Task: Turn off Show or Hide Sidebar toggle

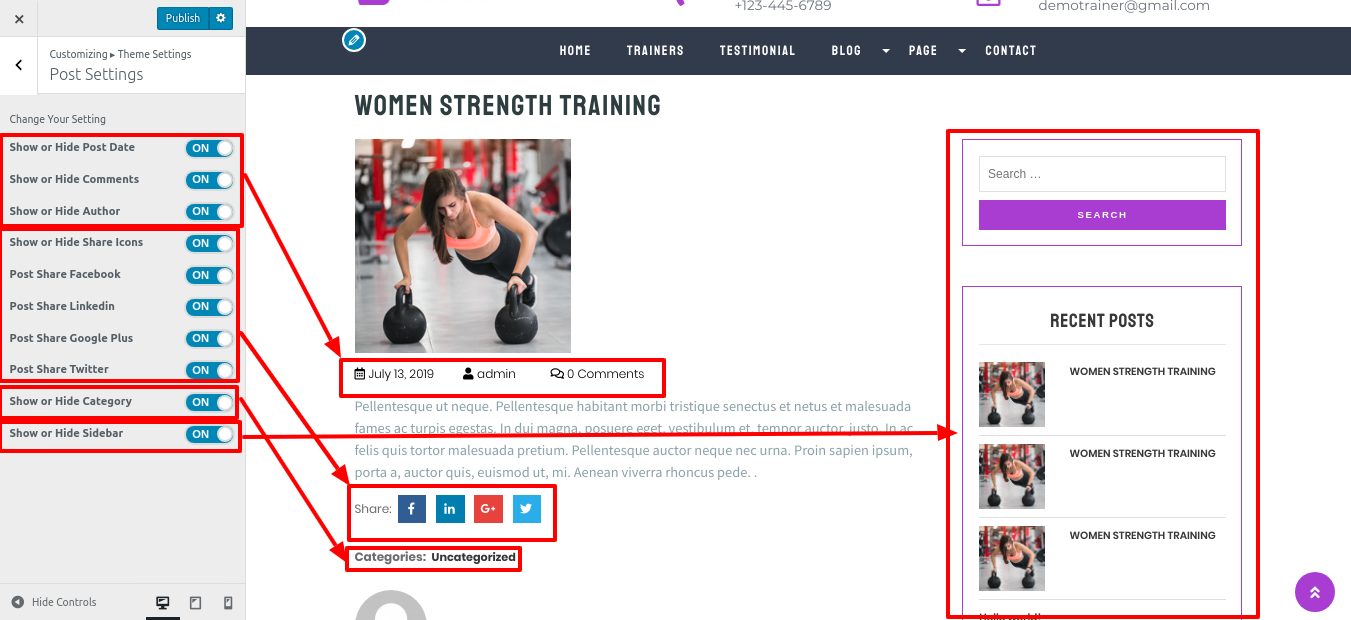Action: click(209, 434)
